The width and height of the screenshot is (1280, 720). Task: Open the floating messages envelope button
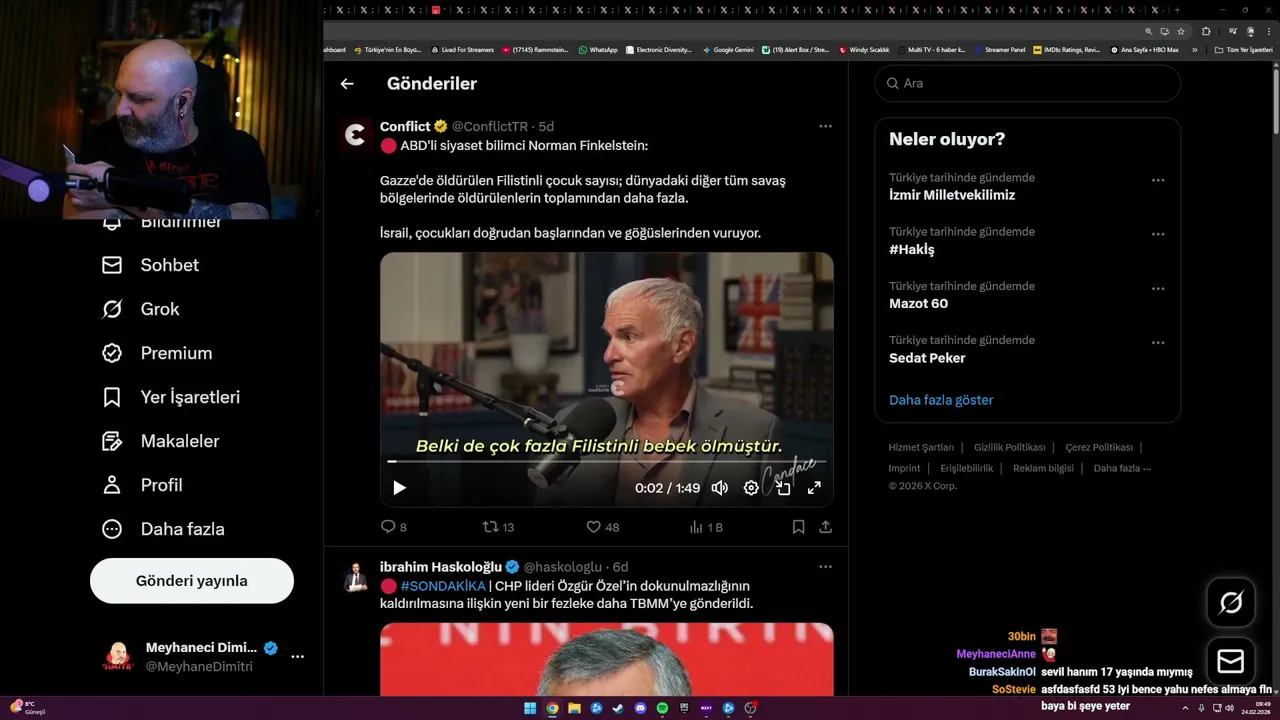pos(1231,661)
